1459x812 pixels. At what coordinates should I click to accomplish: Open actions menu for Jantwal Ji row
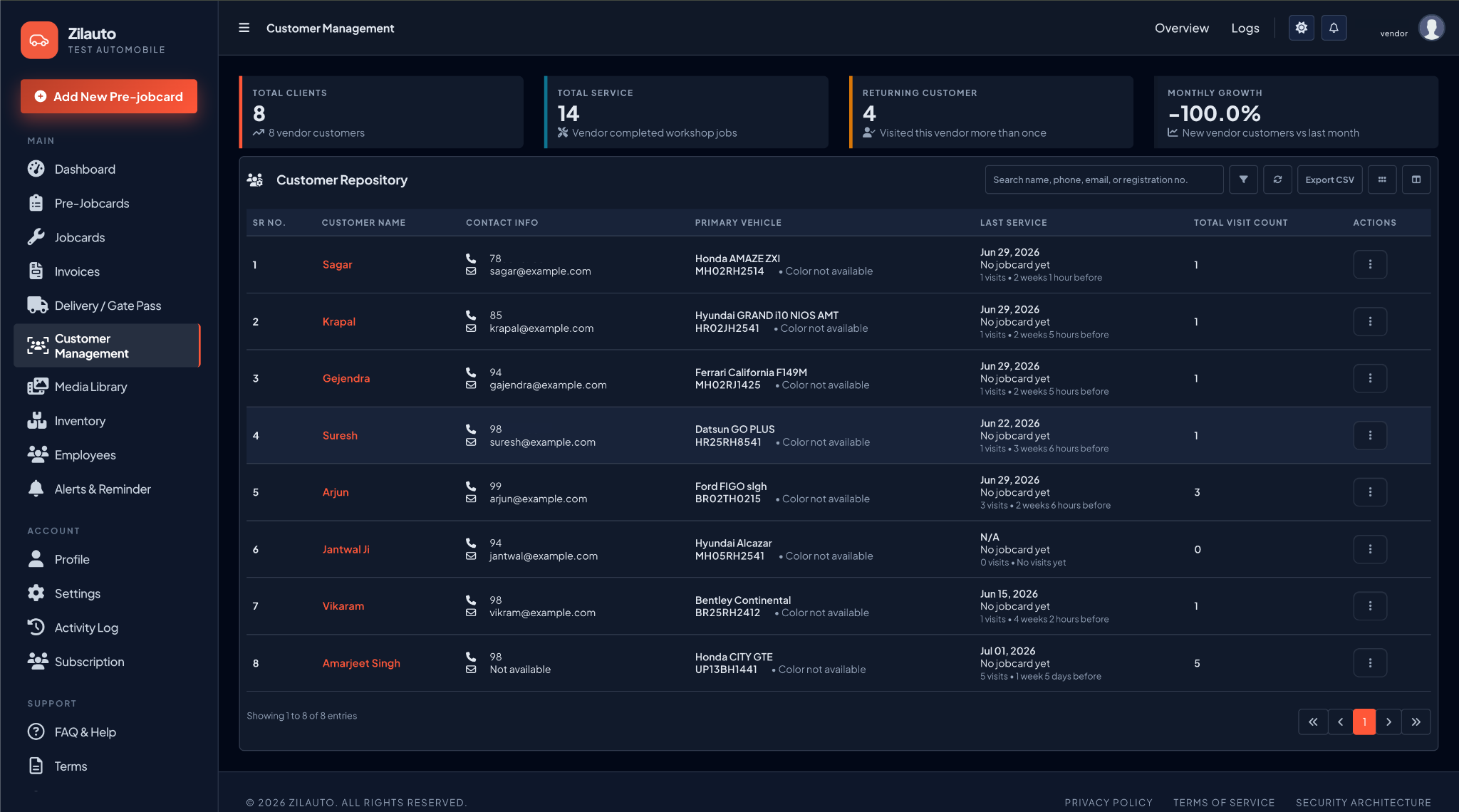point(1370,549)
